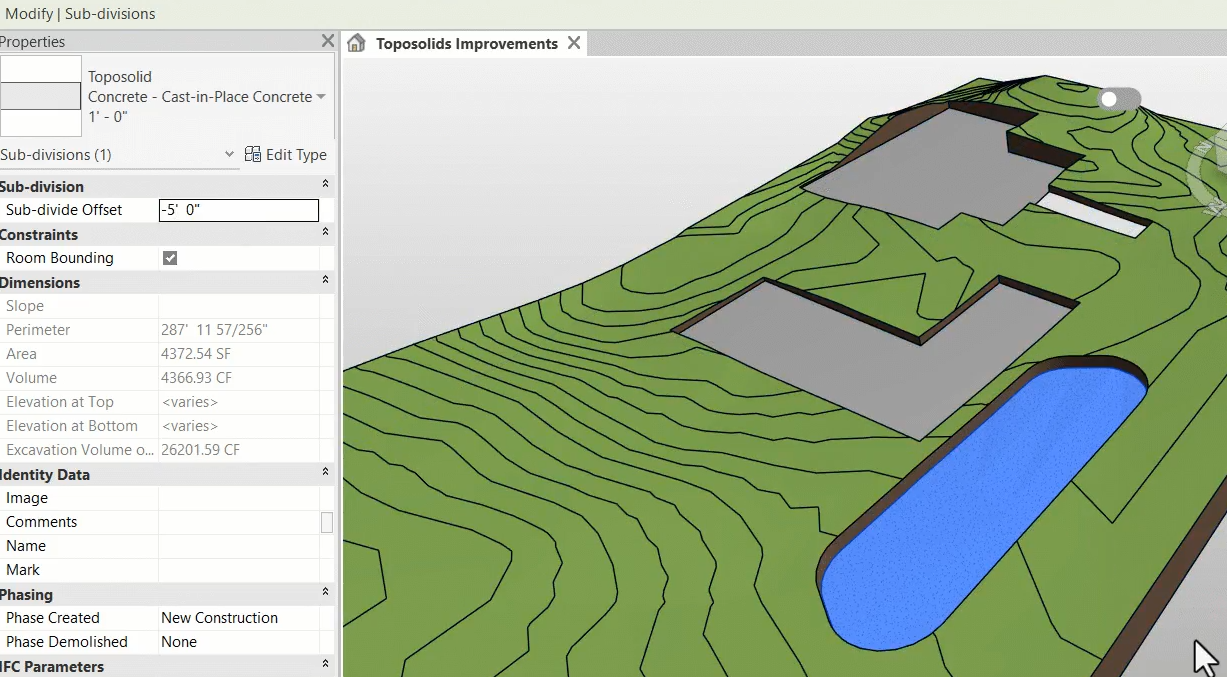
Task: Click the Sub-divide Offset value field
Action: (238, 210)
